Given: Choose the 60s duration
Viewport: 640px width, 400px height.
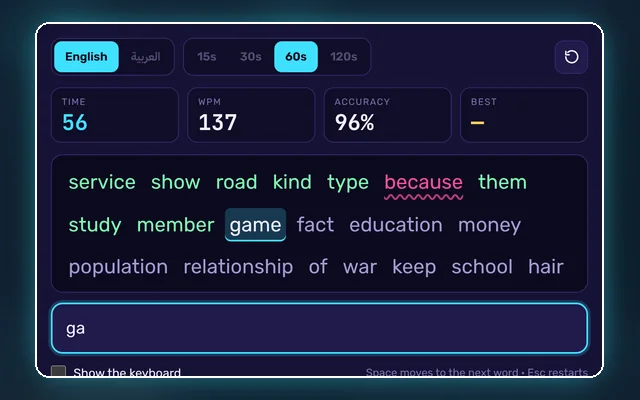Looking at the screenshot, I should pyautogui.click(x=296, y=57).
